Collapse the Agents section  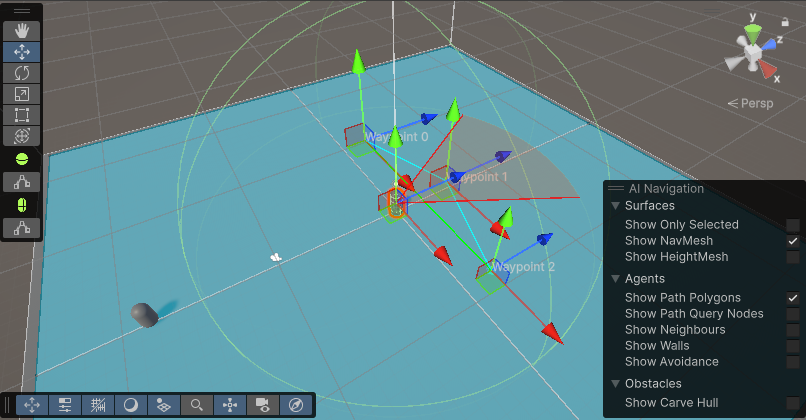(615, 279)
